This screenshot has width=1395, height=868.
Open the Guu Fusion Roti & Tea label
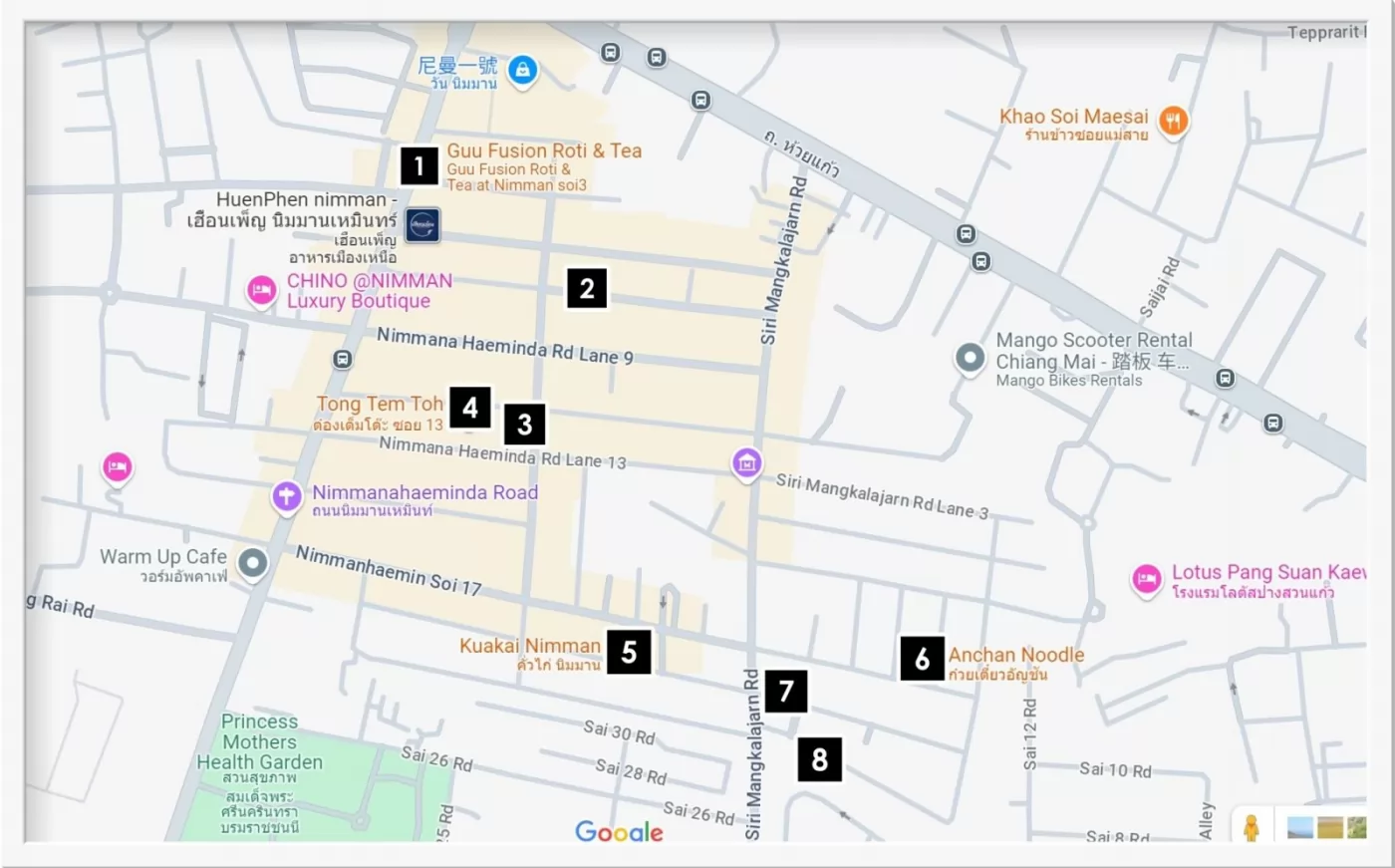[543, 151]
